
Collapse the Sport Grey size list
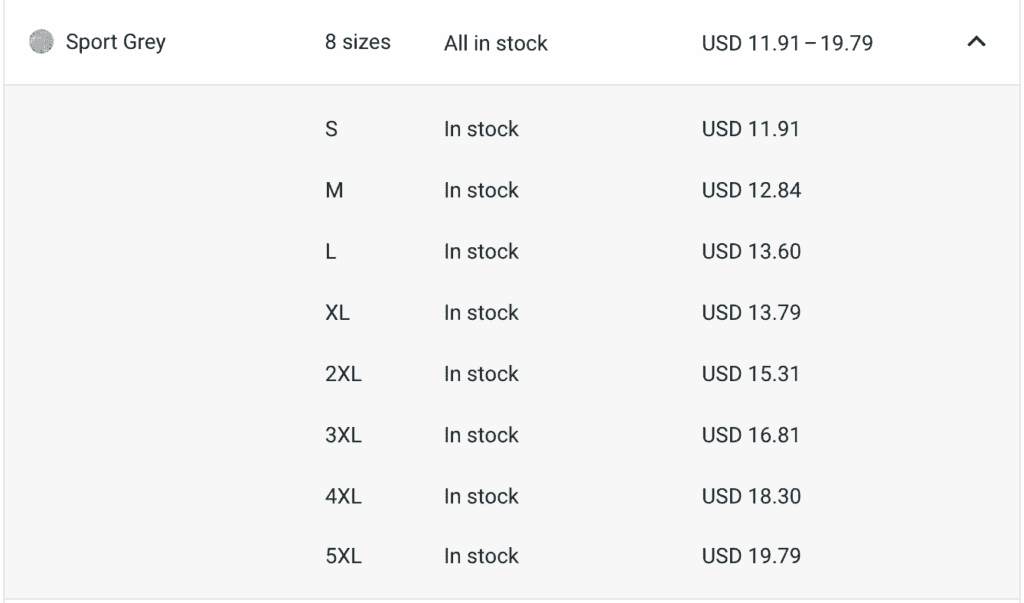pyautogui.click(x=976, y=42)
